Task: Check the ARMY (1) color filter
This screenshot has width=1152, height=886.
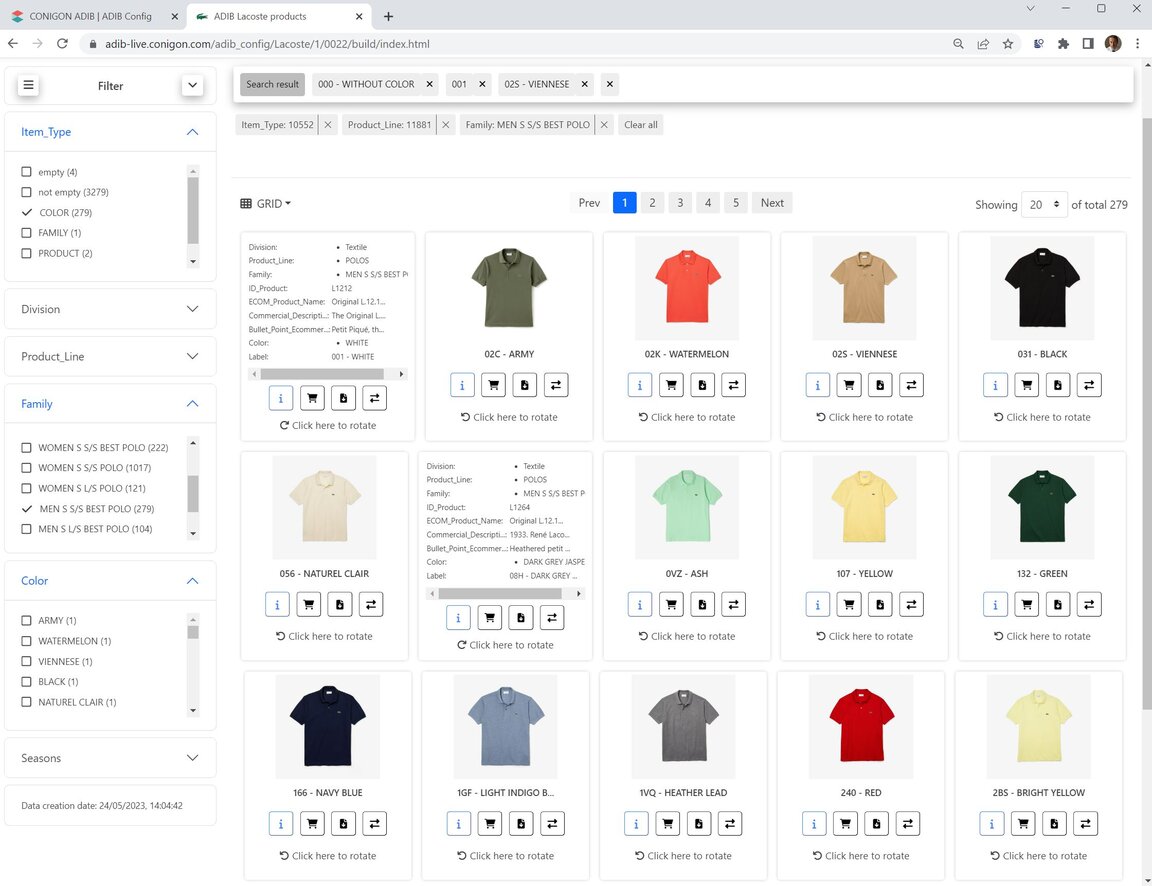Action: tap(26, 621)
